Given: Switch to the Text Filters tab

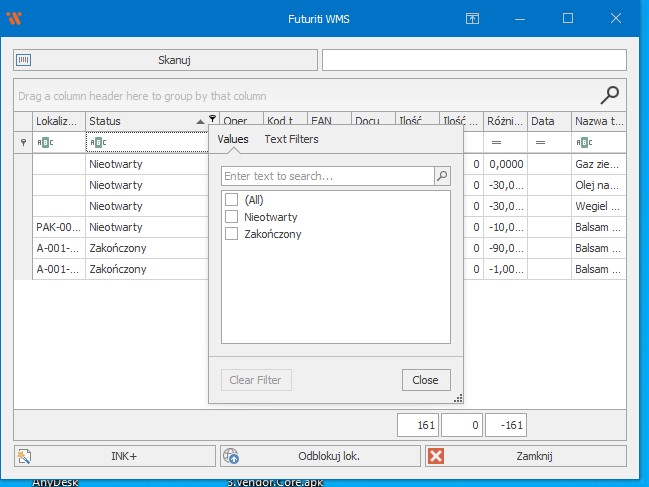Looking at the screenshot, I should (291, 139).
